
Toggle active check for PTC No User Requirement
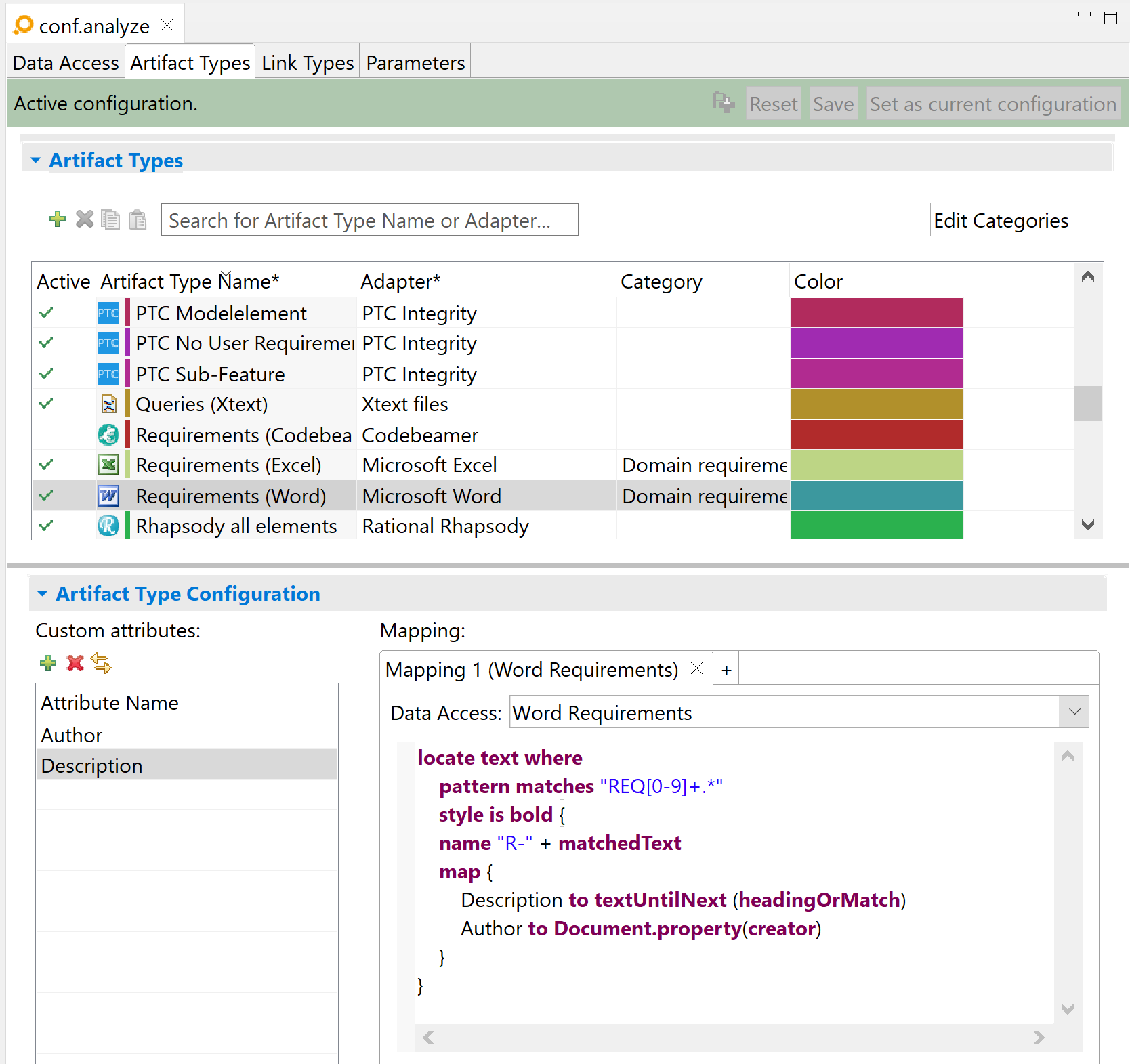point(46,343)
